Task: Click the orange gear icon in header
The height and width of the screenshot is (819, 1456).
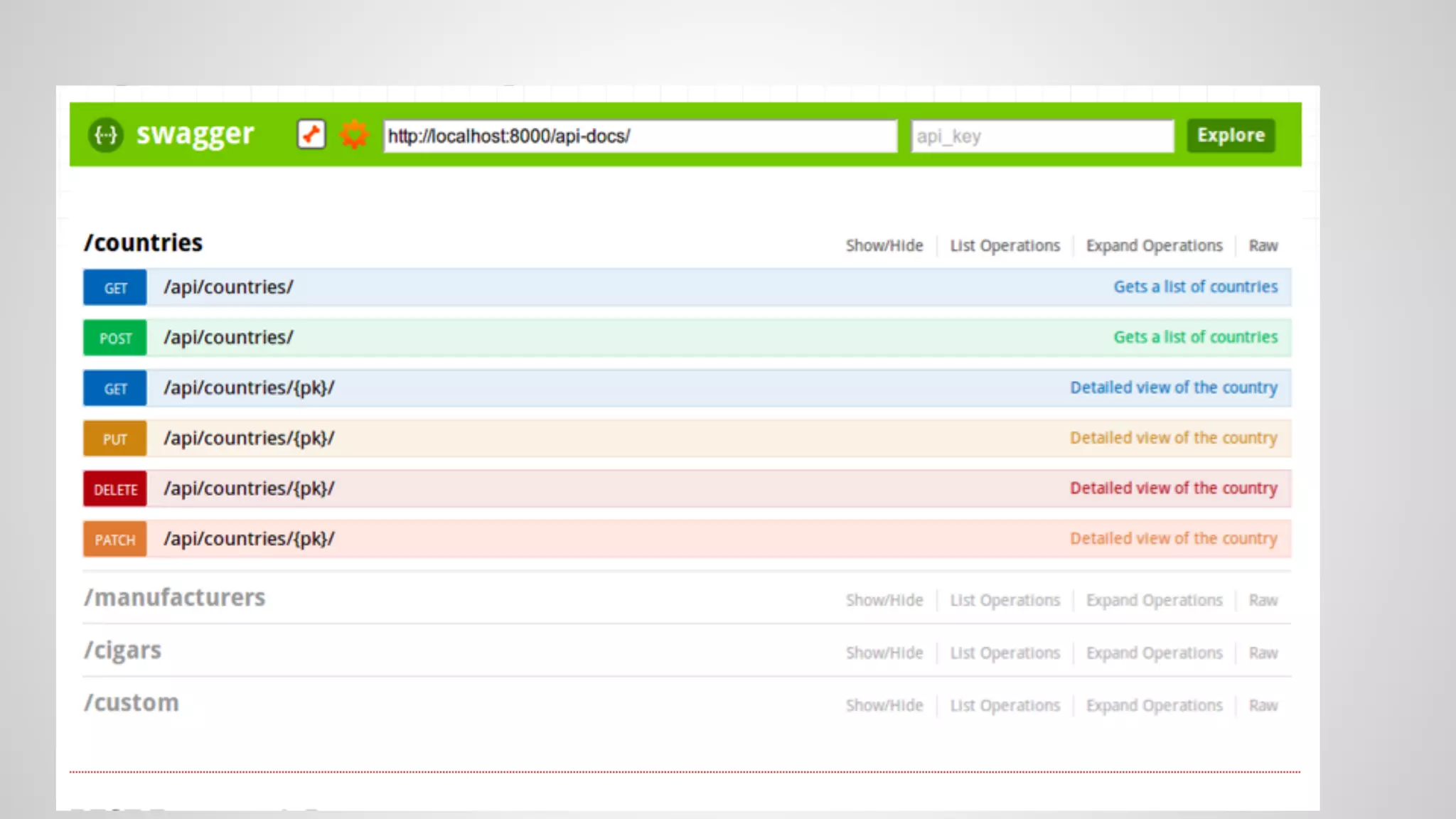Action: coord(354,134)
